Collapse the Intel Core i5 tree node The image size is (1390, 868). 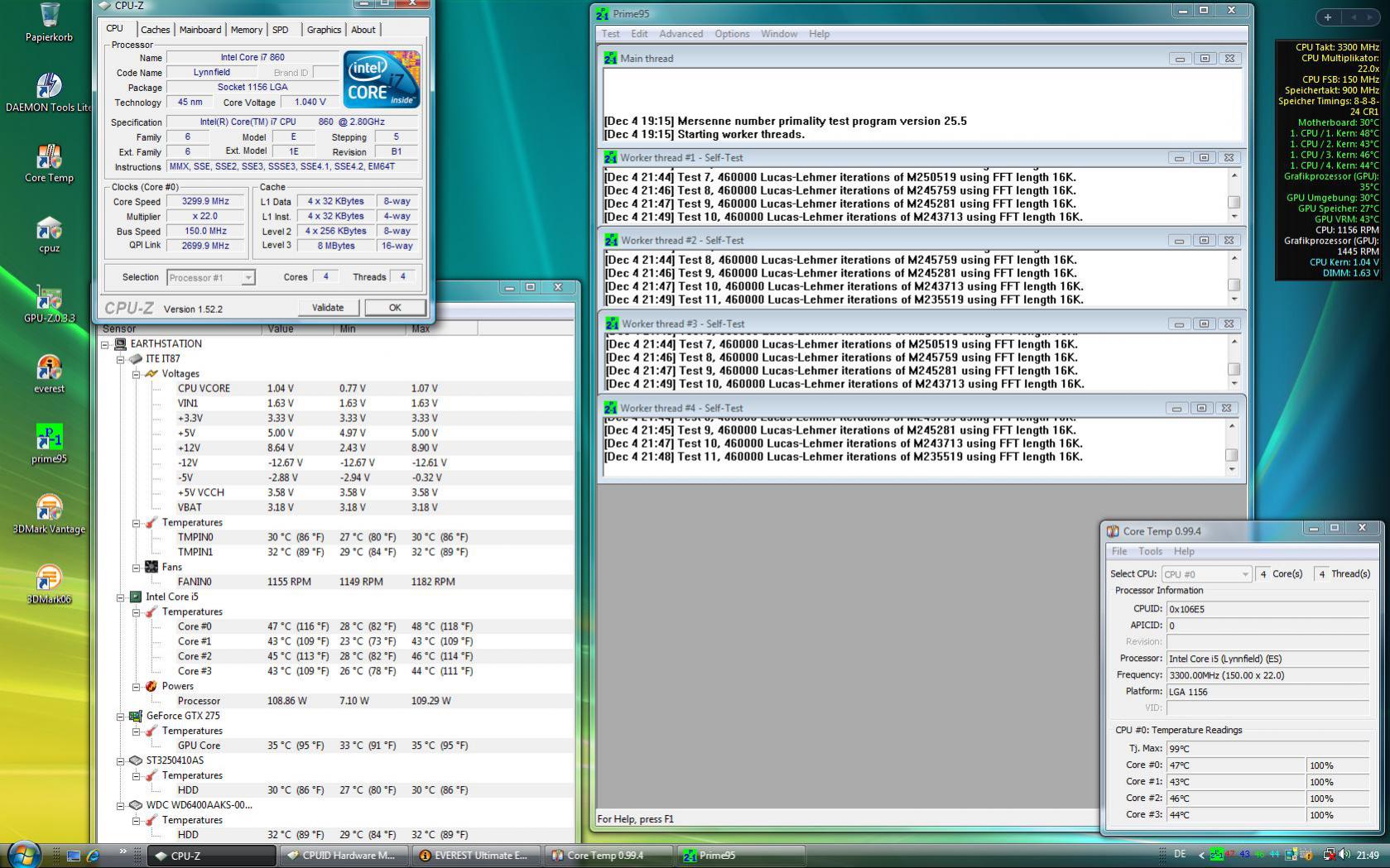121,597
